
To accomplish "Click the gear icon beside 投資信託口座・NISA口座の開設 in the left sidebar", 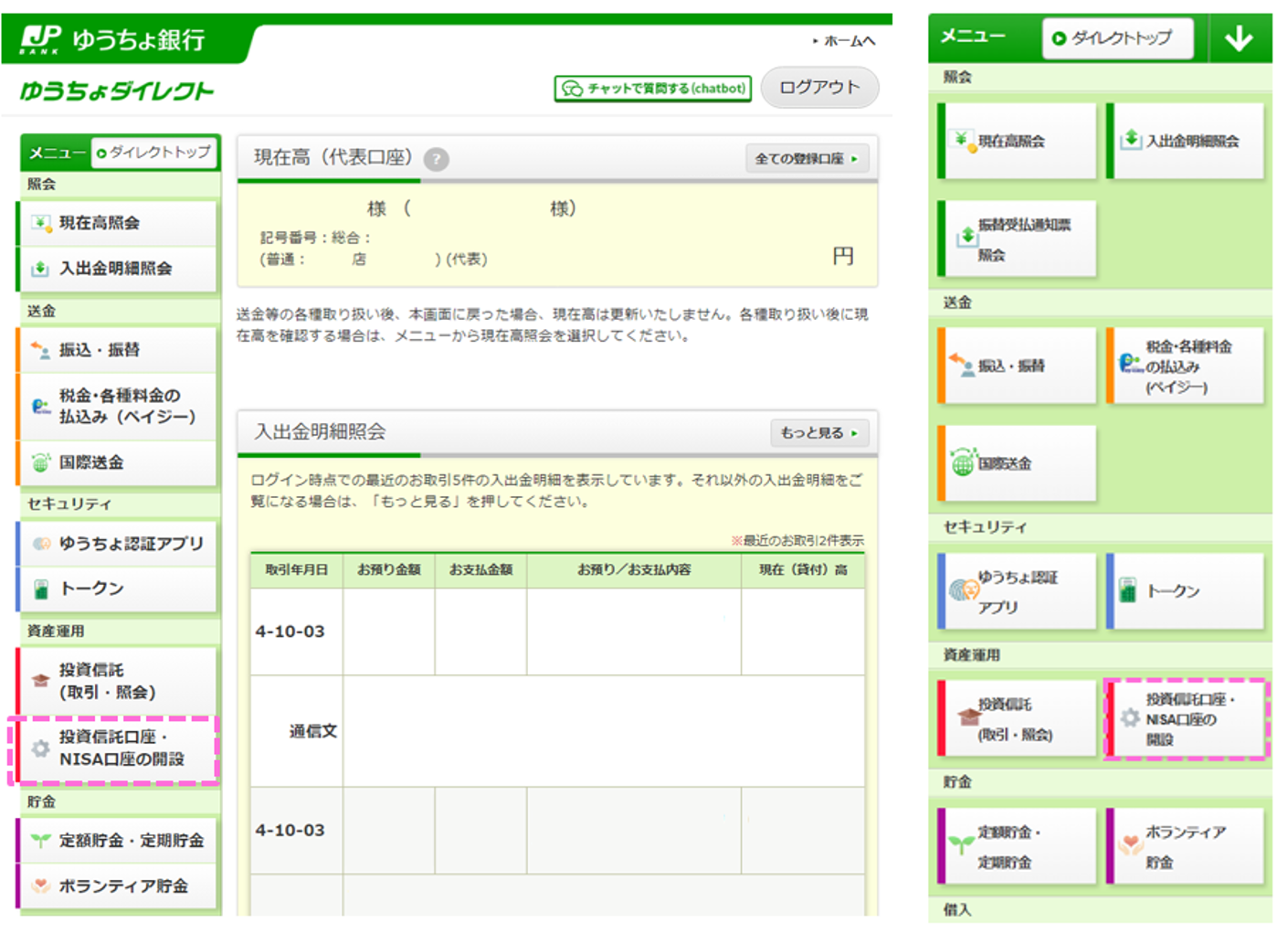I will (x=41, y=748).
